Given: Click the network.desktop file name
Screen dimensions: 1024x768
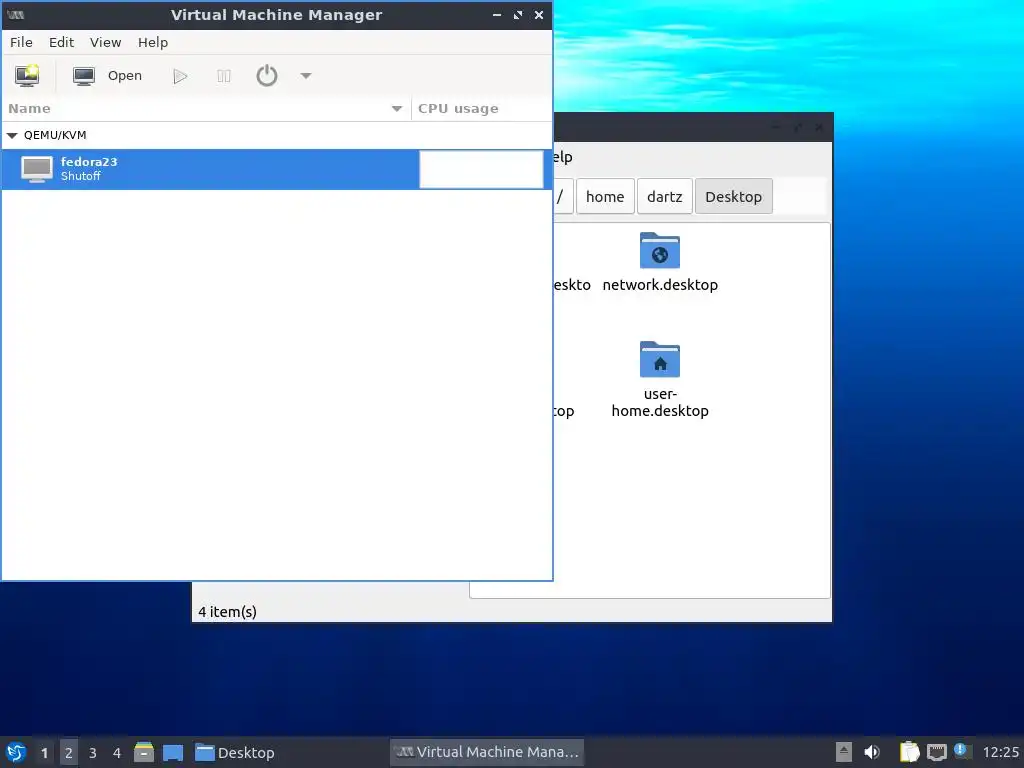Looking at the screenshot, I should pos(660,285).
